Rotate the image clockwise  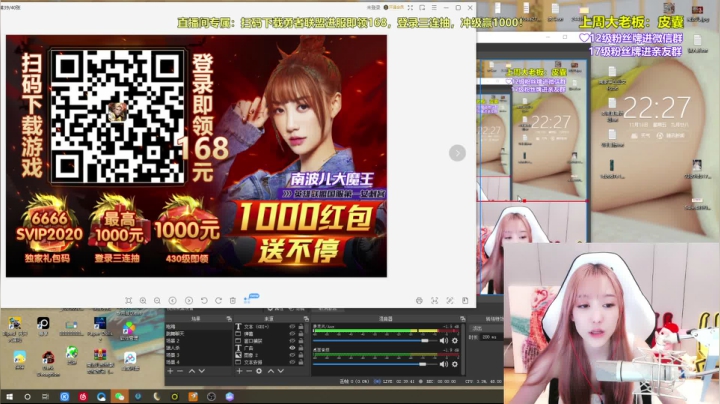click(x=219, y=300)
